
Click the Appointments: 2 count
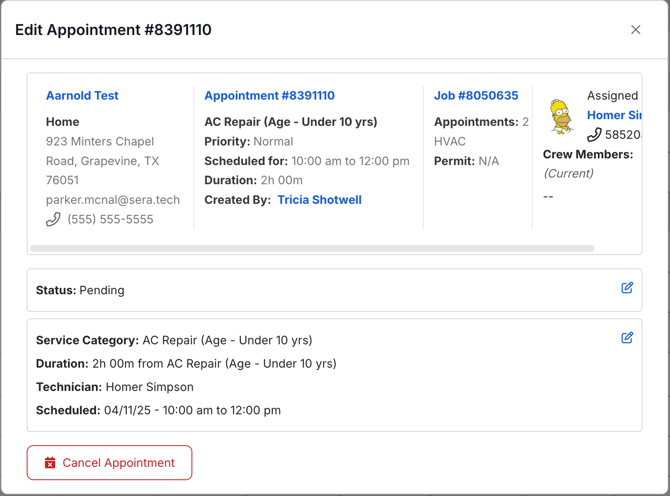tap(481, 122)
